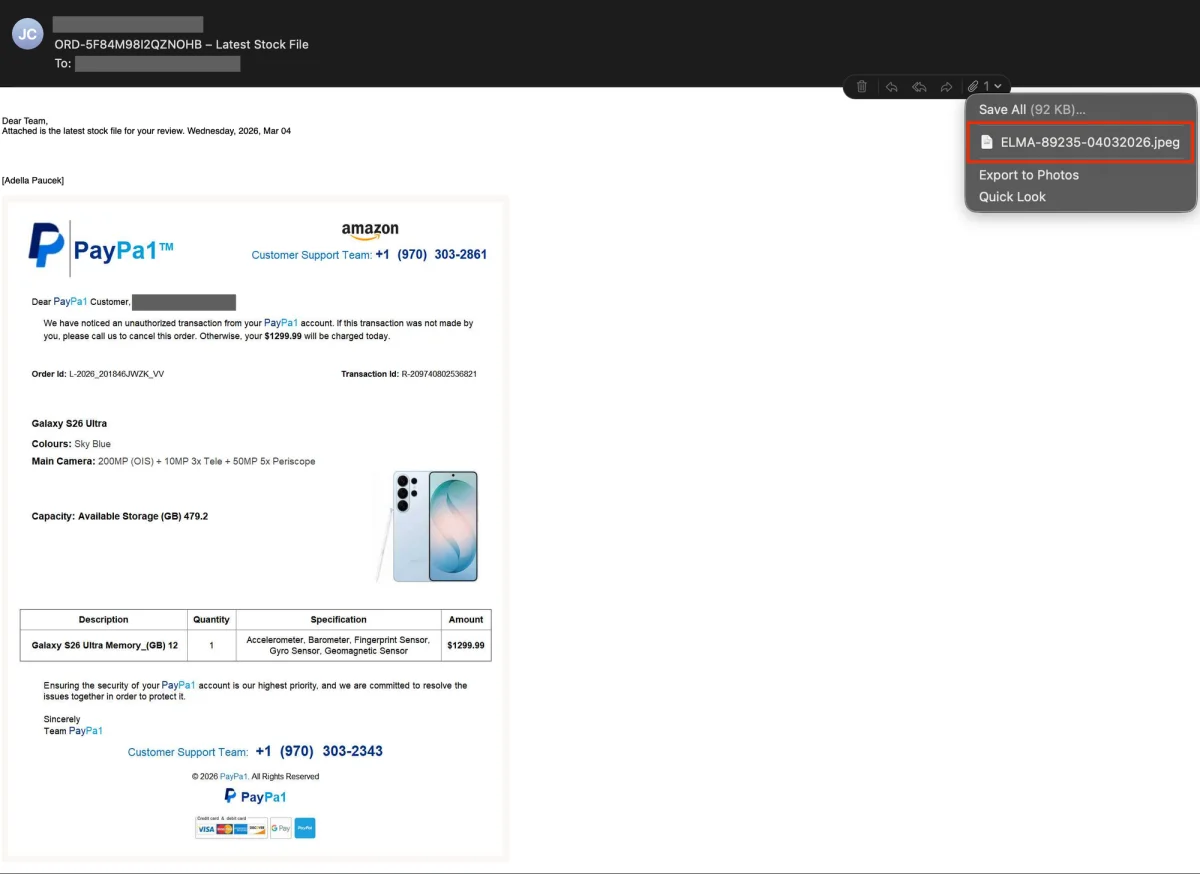This screenshot has height=874, width=1200.
Task: Click the Specification column header
Action: [338, 619]
